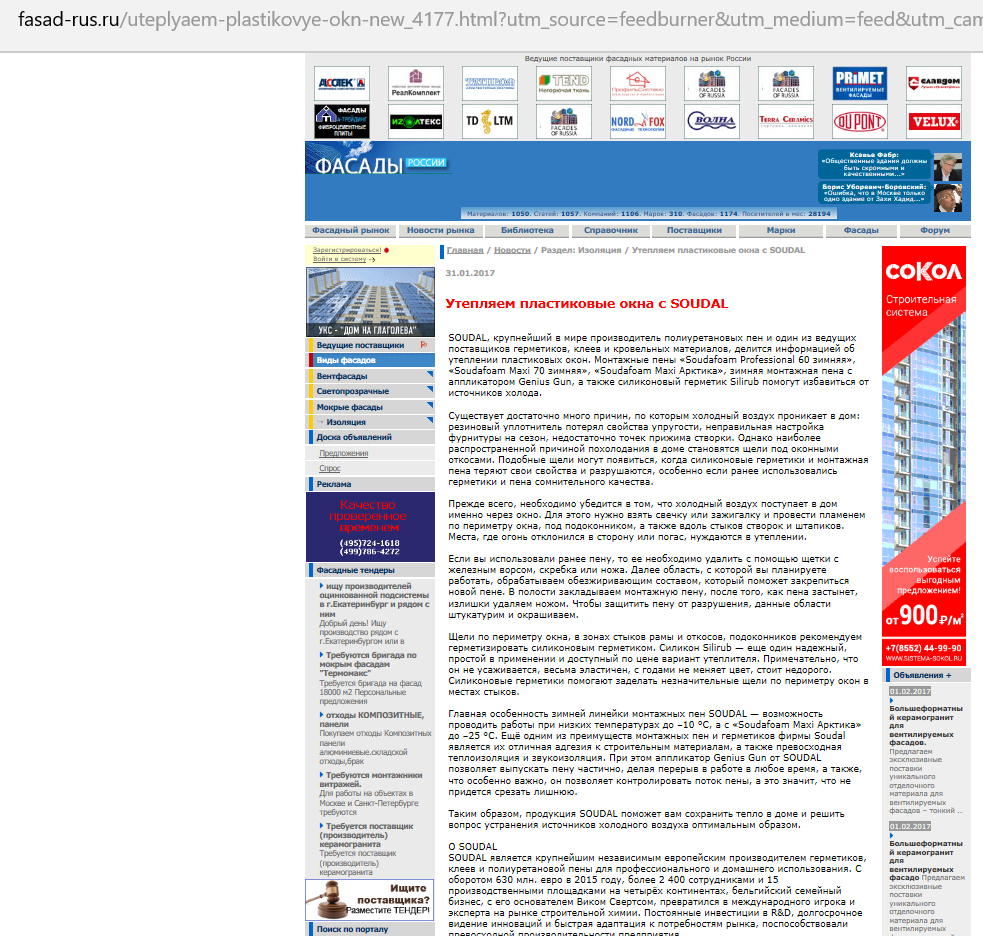Open the Форум menu tab
The width and height of the screenshot is (983, 936).
pyautogui.click(x=935, y=231)
